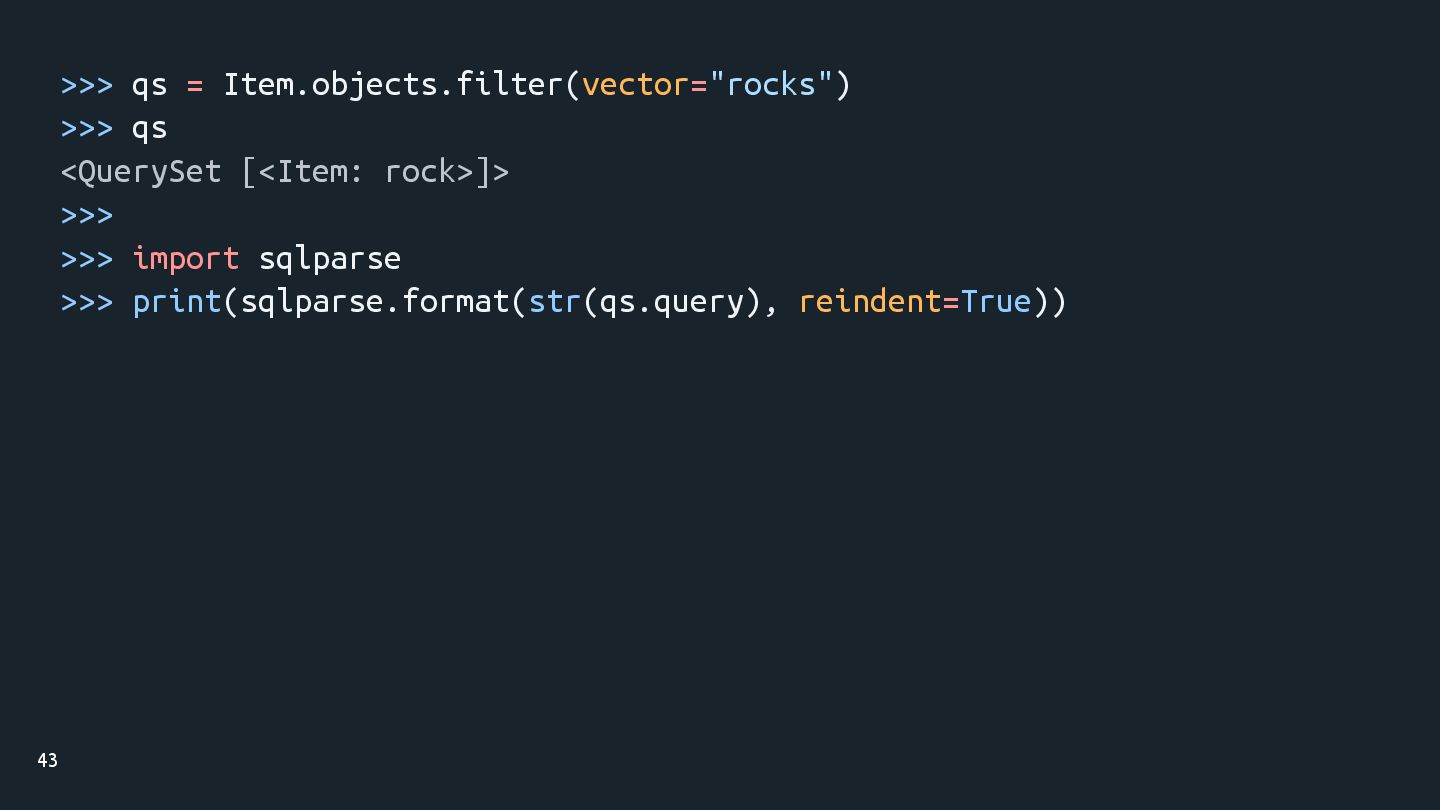Click the empty prompt on fourth line
The height and width of the screenshot is (810, 1440).
tap(87, 215)
